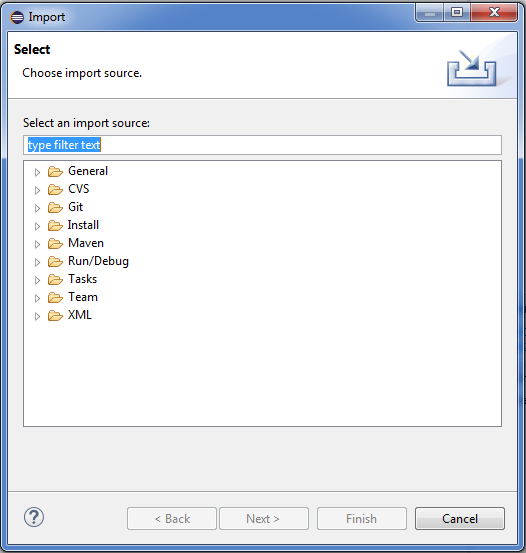Image resolution: width=526 pixels, height=553 pixels.
Task: Click the Cancel button
Action: coord(460,518)
